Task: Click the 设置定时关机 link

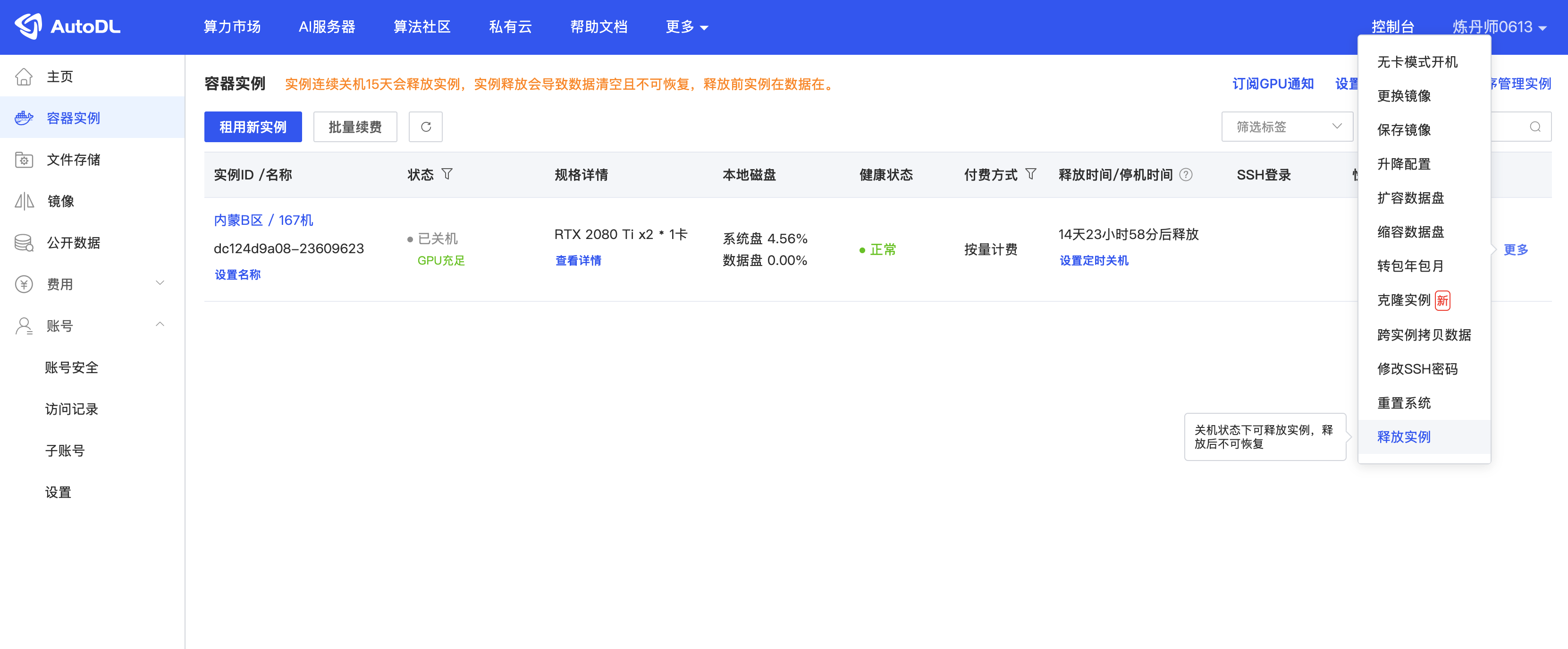Action: pos(1094,261)
